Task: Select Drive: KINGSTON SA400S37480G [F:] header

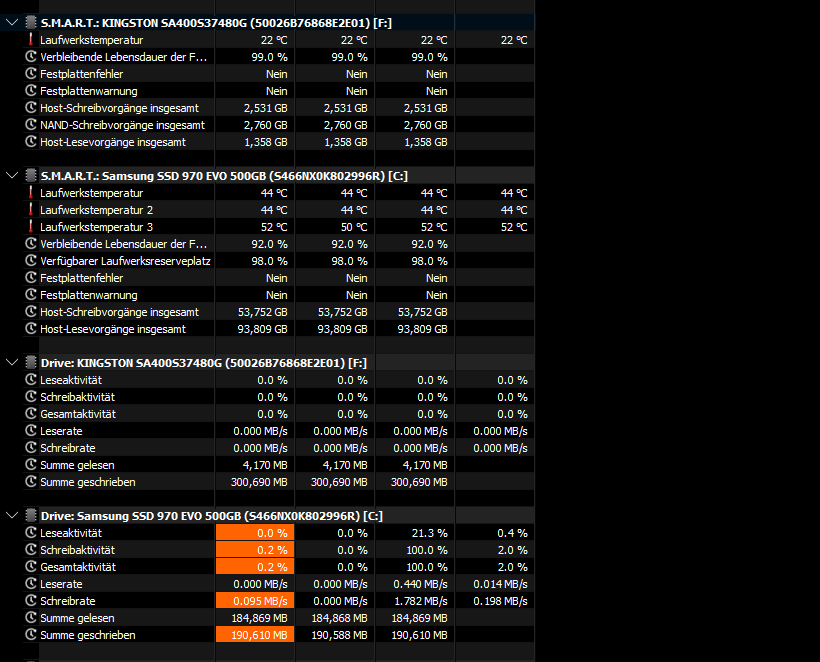Action: coord(203,363)
